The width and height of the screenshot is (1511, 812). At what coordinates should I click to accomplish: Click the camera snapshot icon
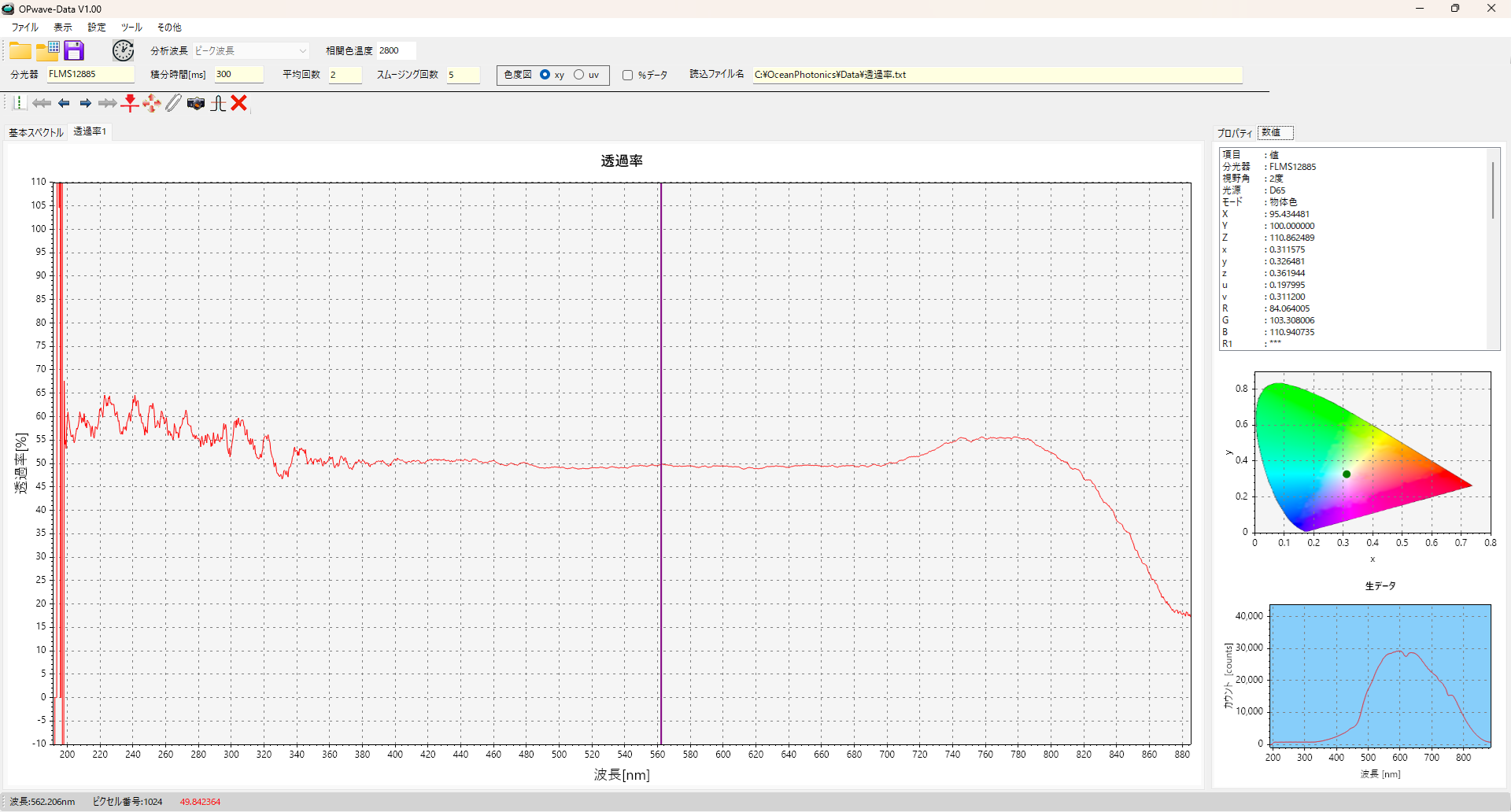click(x=196, y=104)
